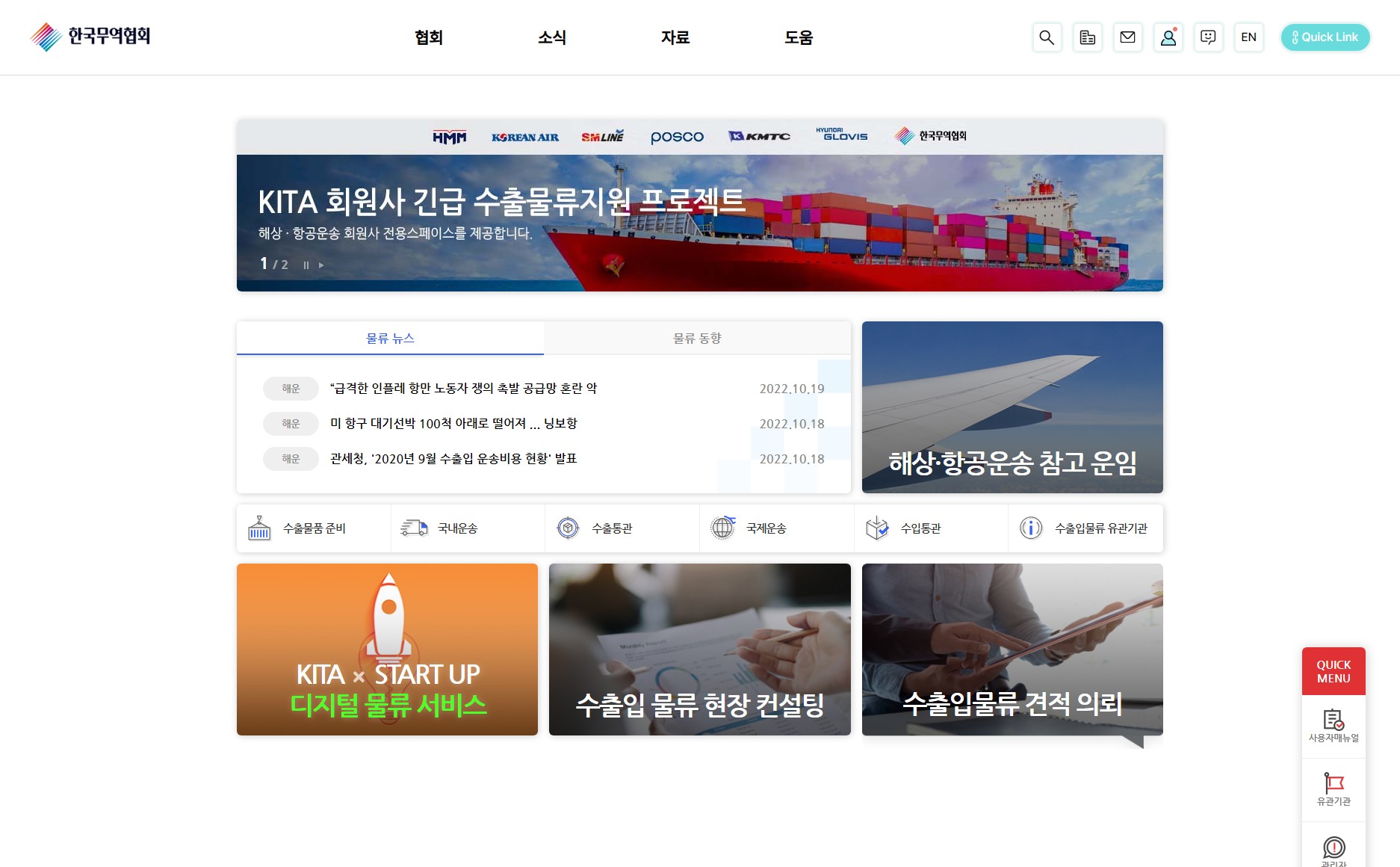Click the chat feedback icon
The width and height of the screenshot is (1400, 867).
1208,37
